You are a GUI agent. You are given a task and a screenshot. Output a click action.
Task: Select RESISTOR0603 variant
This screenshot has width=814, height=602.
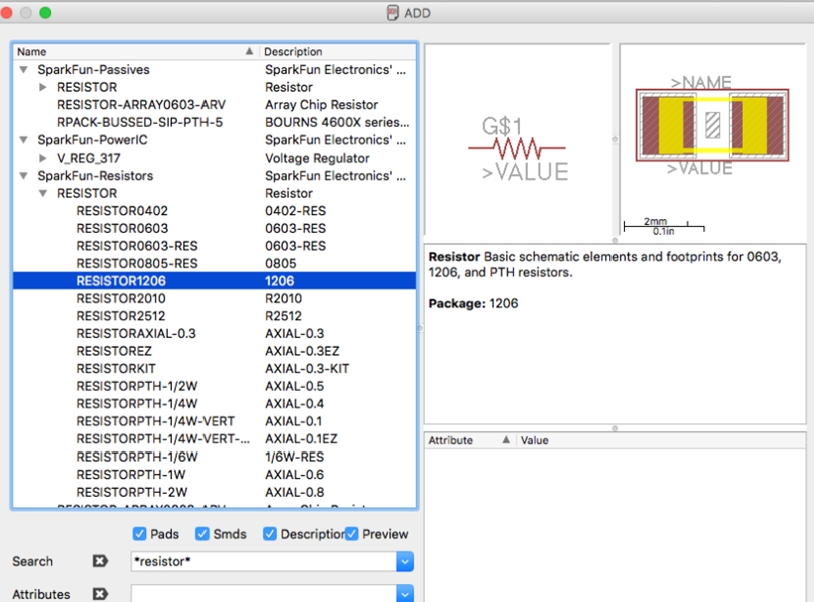click(214, 228)
